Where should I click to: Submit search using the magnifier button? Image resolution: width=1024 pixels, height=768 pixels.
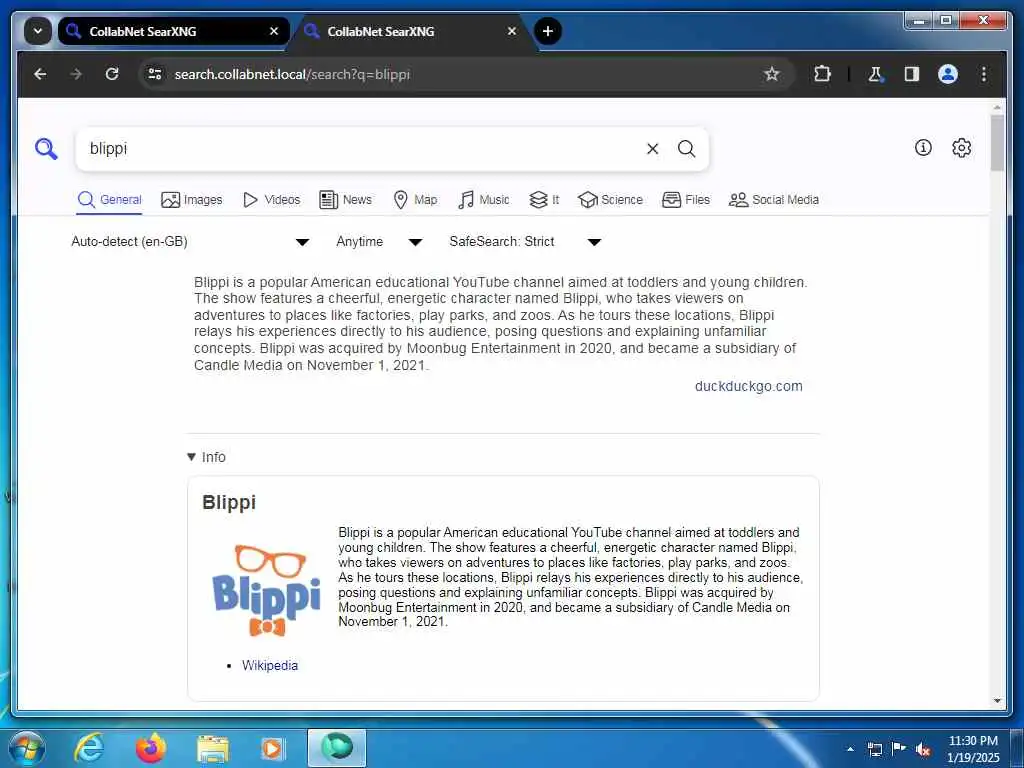click(686, 149)
